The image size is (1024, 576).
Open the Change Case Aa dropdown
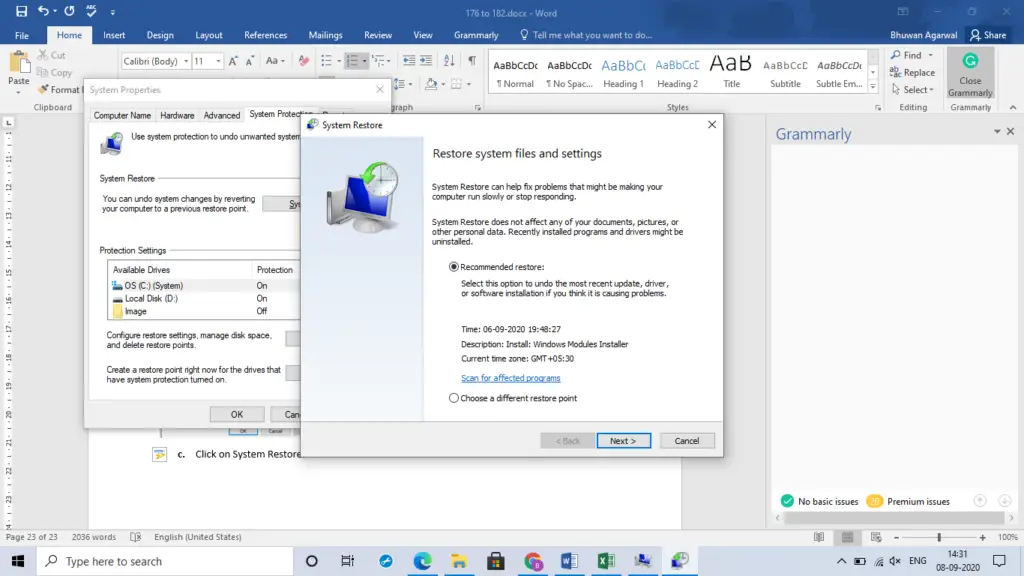tap(275, 61)
